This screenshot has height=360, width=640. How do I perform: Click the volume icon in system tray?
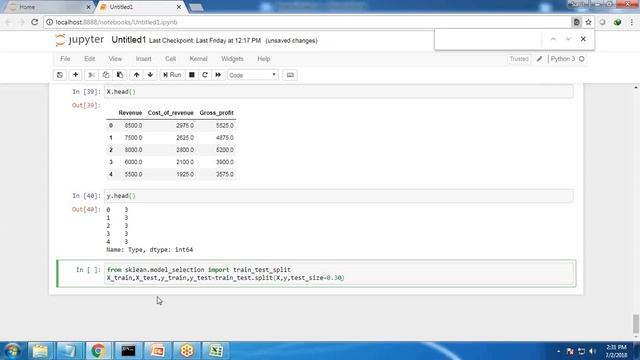(592, 351)
